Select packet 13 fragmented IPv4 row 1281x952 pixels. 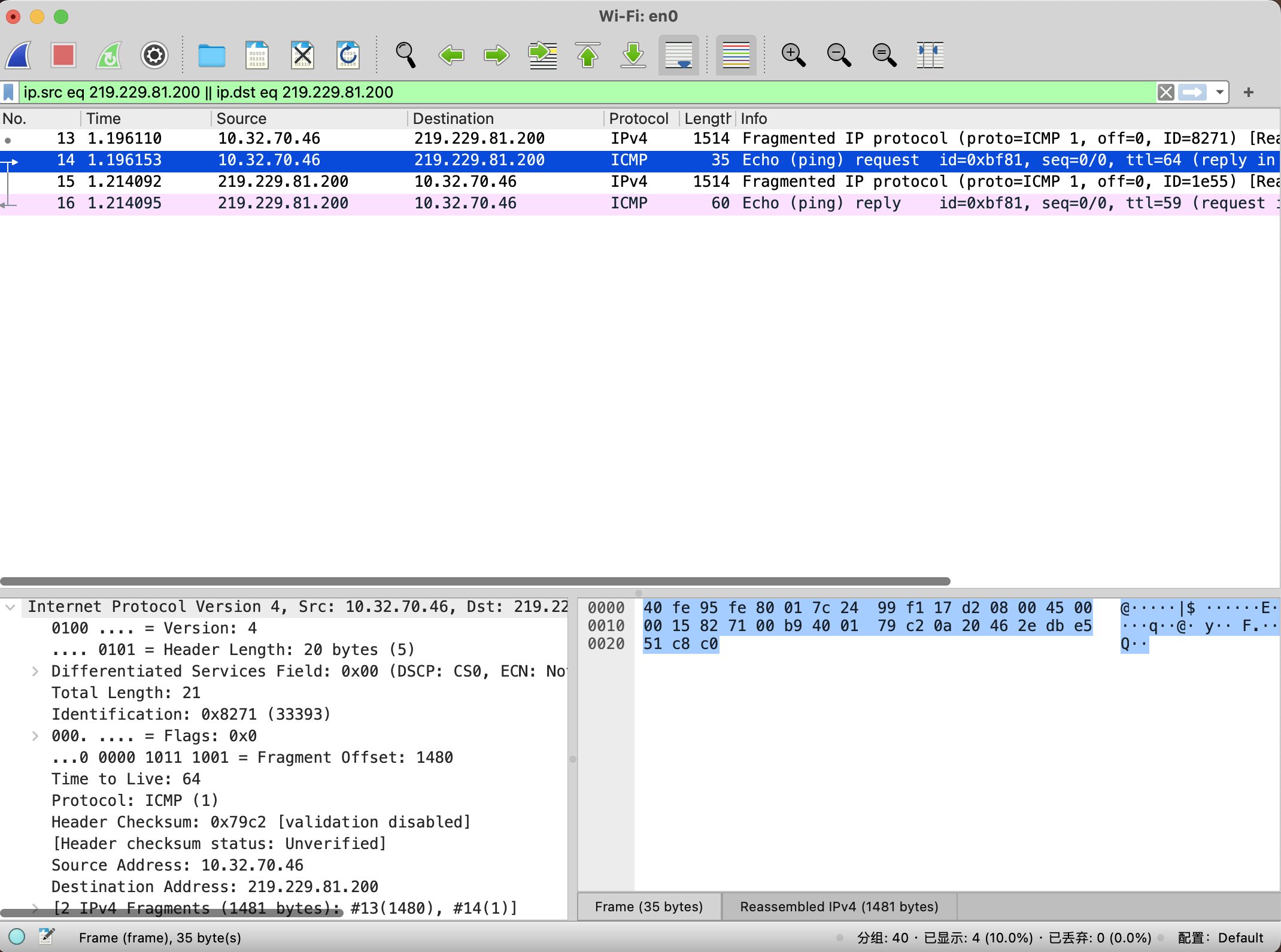click(640, 139)
